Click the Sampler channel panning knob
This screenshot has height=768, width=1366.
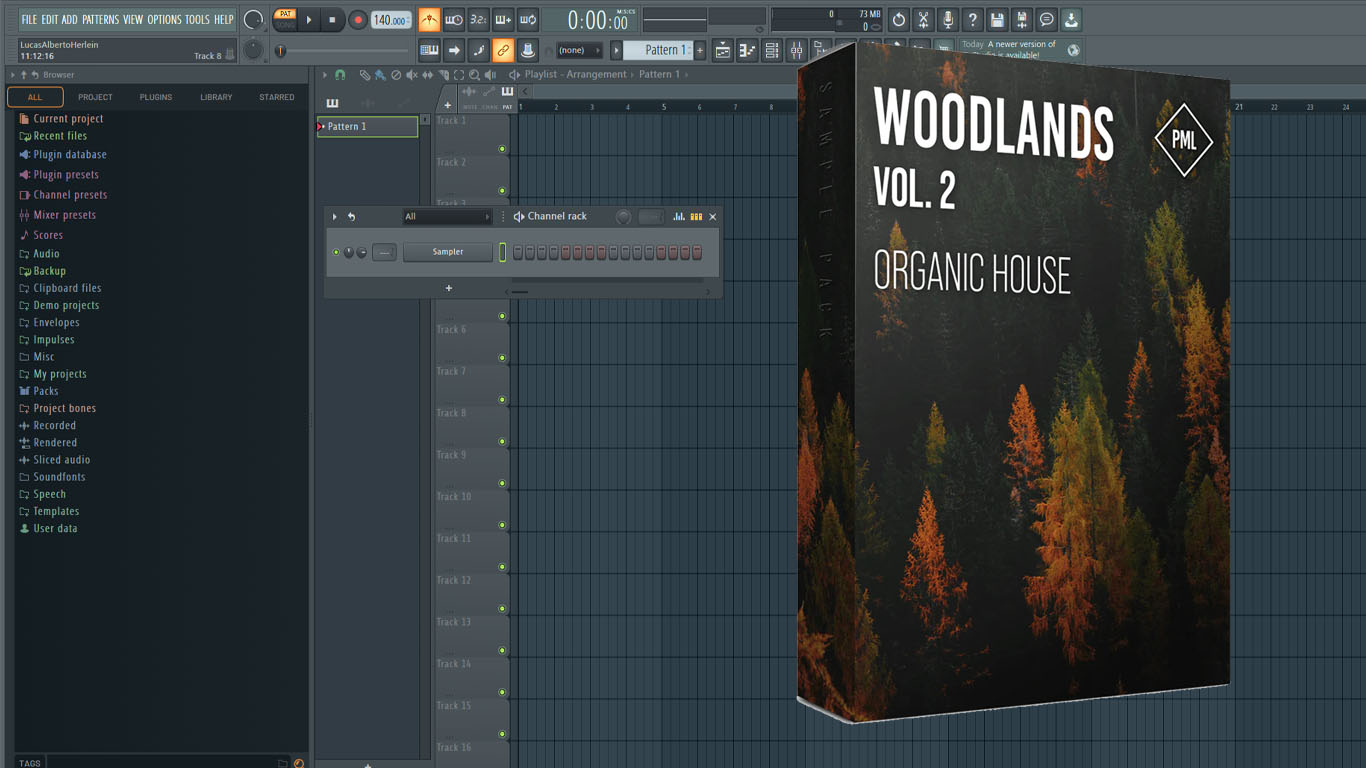(349, 252)
